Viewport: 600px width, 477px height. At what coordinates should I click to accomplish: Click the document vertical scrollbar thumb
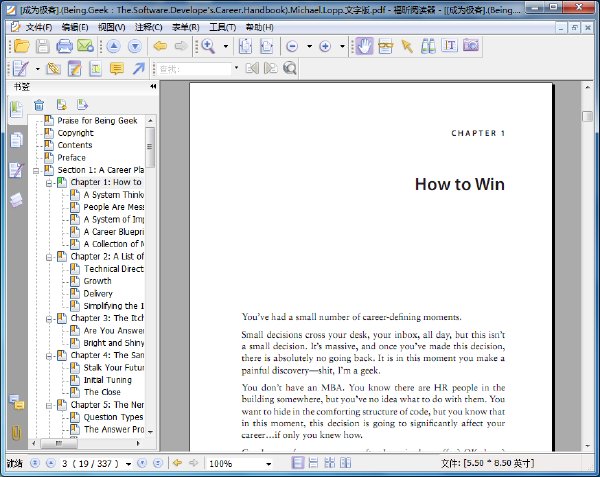[587, 116]
